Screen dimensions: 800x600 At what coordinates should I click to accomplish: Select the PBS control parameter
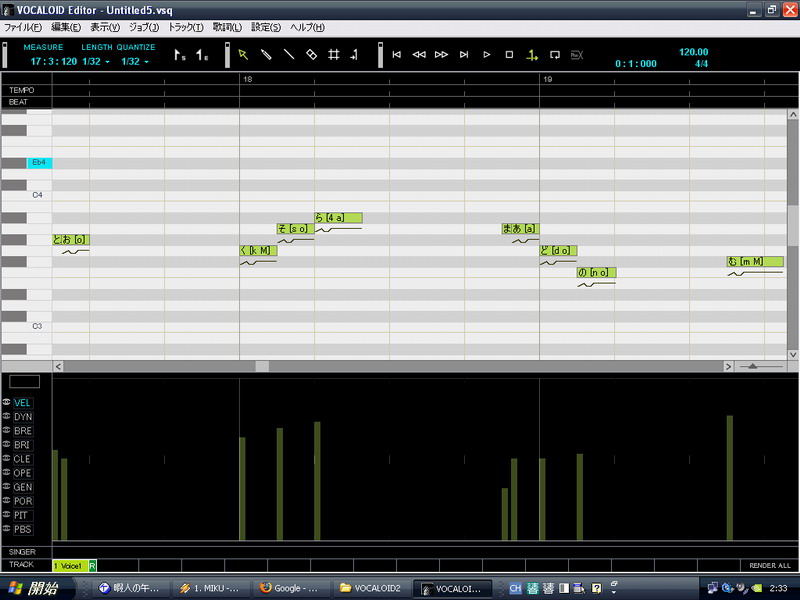(x=22, y=529)
